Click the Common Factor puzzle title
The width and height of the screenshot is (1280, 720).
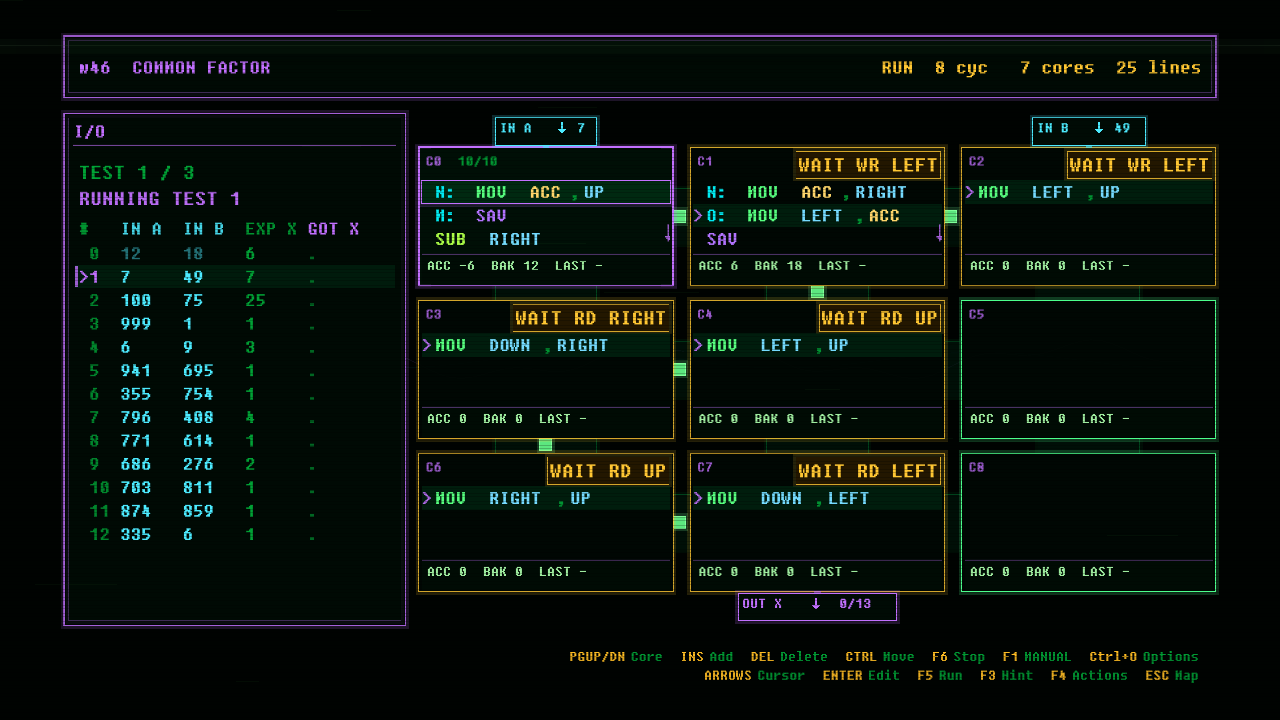pyautogui.click(x=201, y=68)
